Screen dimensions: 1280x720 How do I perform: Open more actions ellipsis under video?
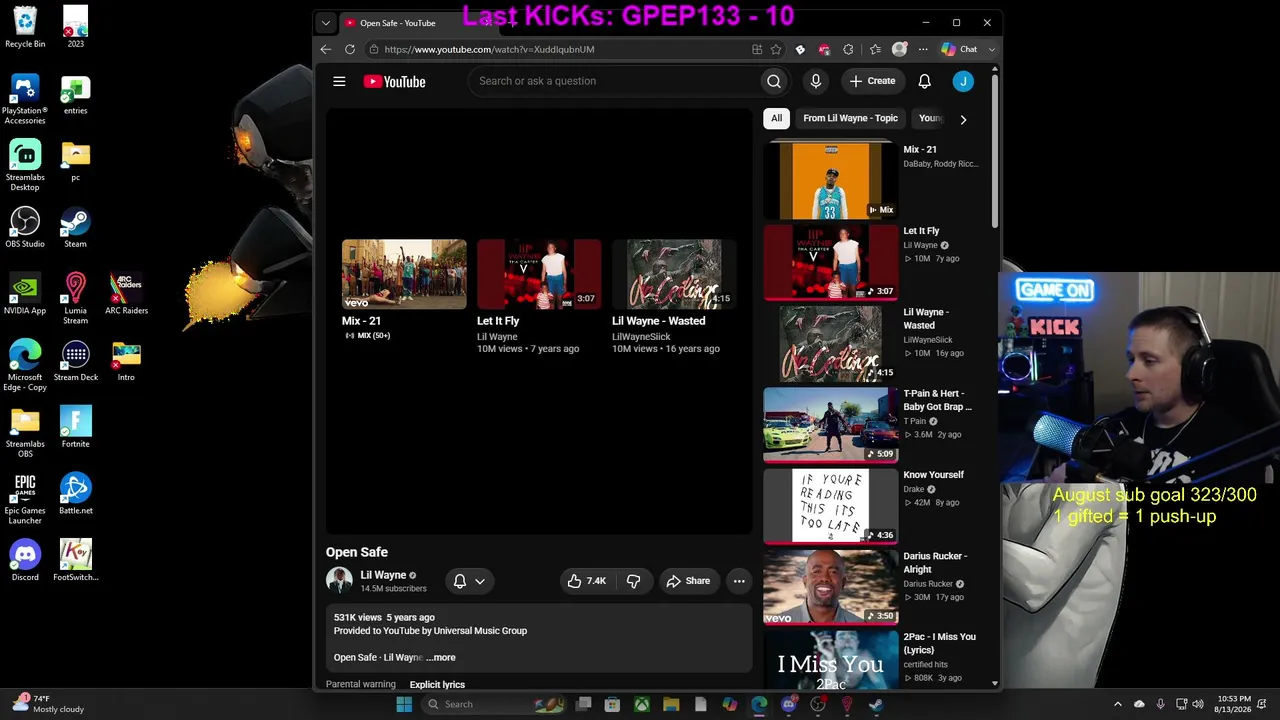point(739,581)
